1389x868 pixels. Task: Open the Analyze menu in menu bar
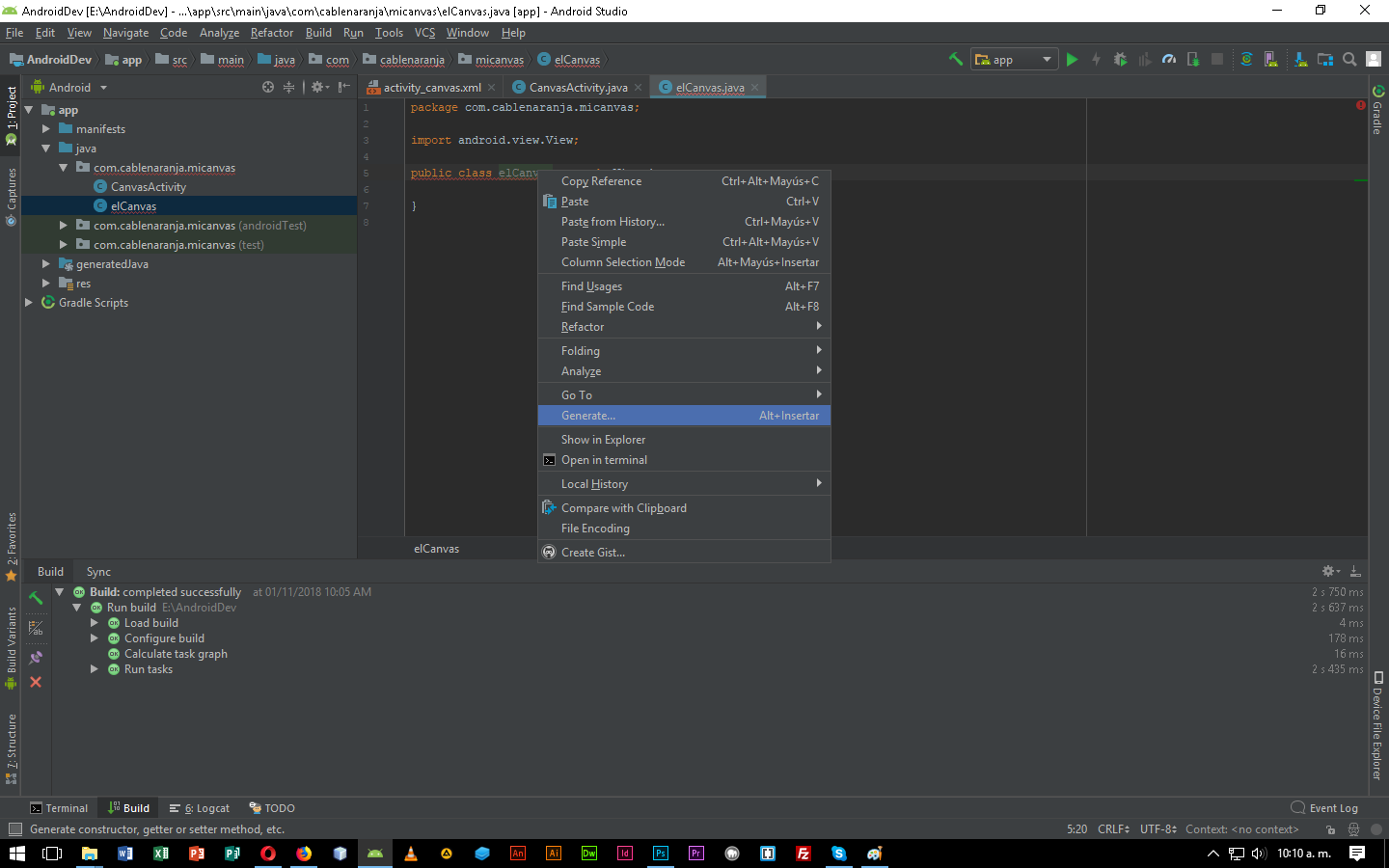219,33
